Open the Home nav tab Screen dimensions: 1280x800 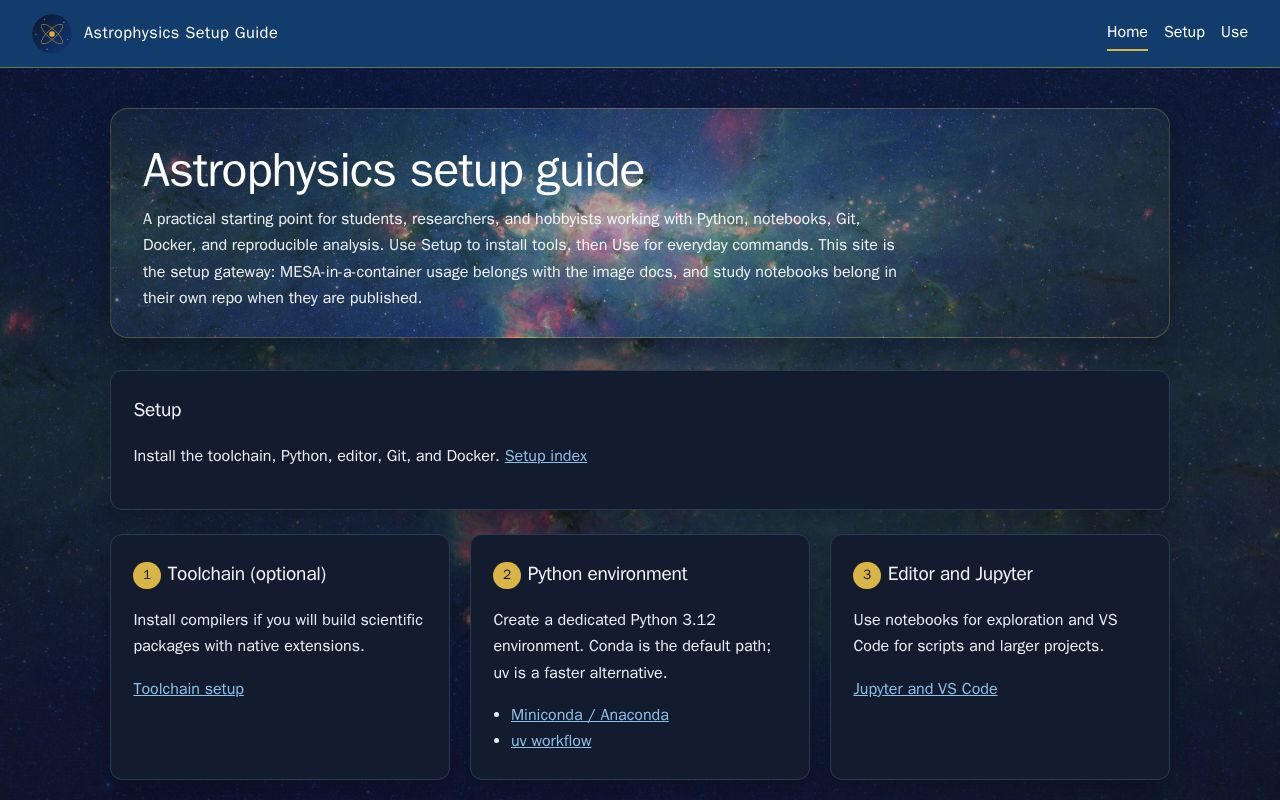(1127, 32)
